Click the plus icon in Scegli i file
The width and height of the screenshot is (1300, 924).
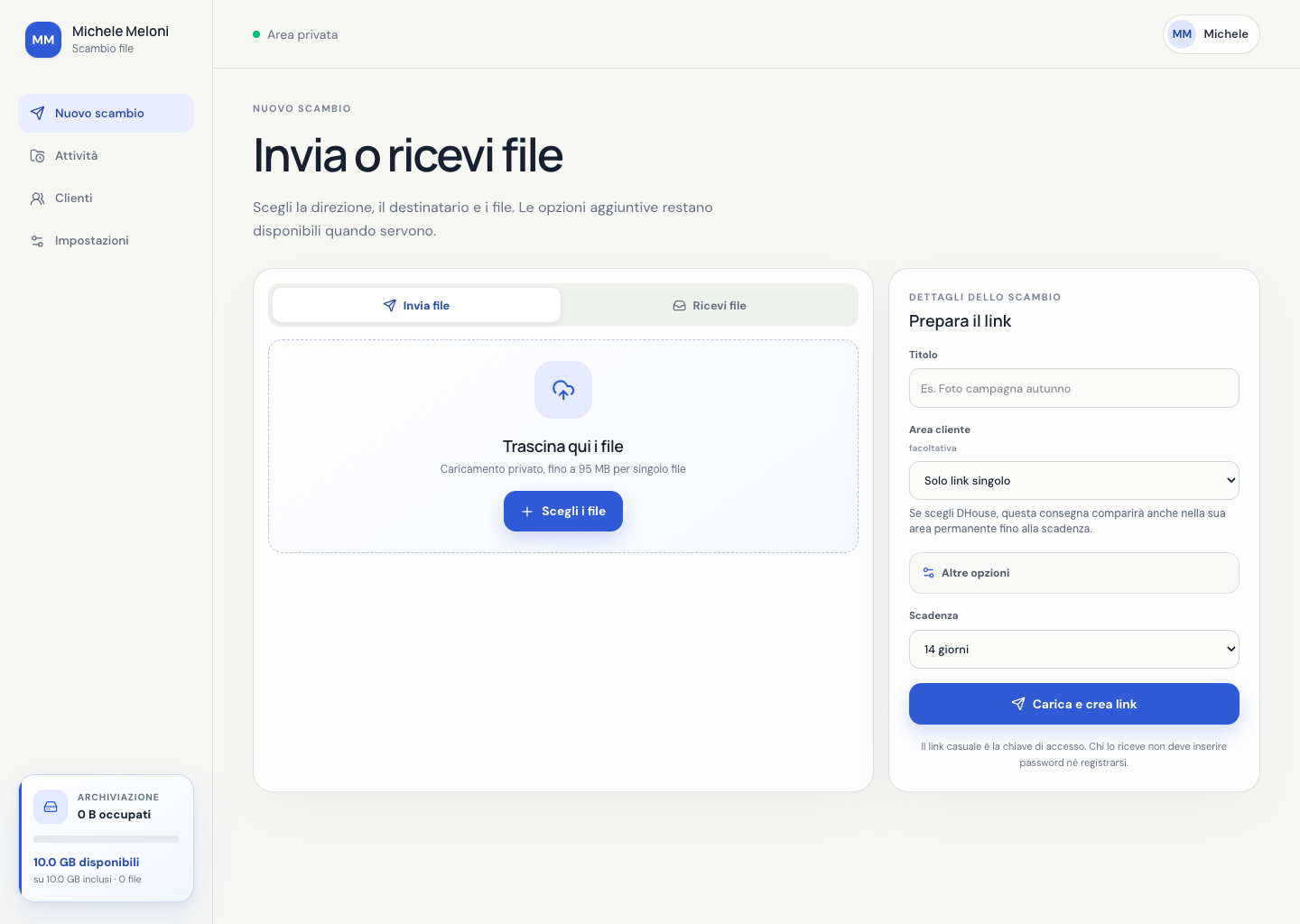[x=527, y=512]
